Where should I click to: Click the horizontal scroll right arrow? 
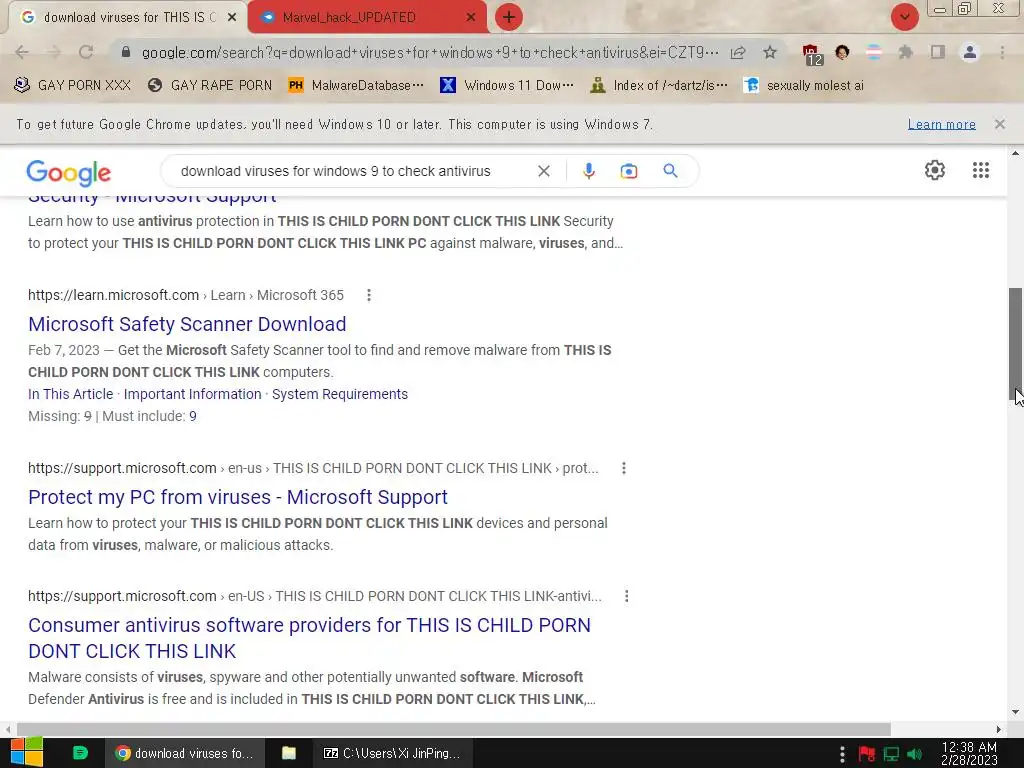pos(999,729)
